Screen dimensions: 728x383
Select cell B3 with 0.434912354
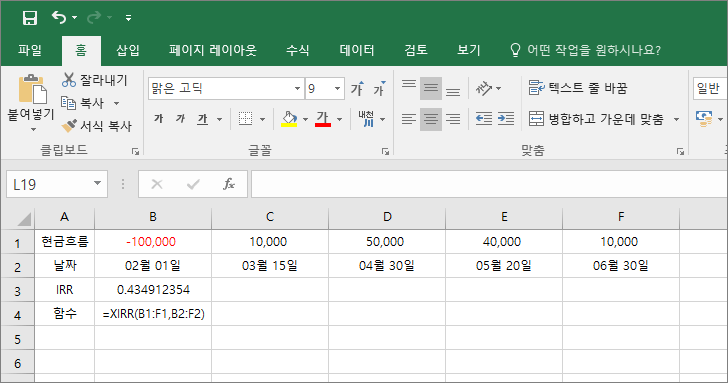(x=153, y=290)
